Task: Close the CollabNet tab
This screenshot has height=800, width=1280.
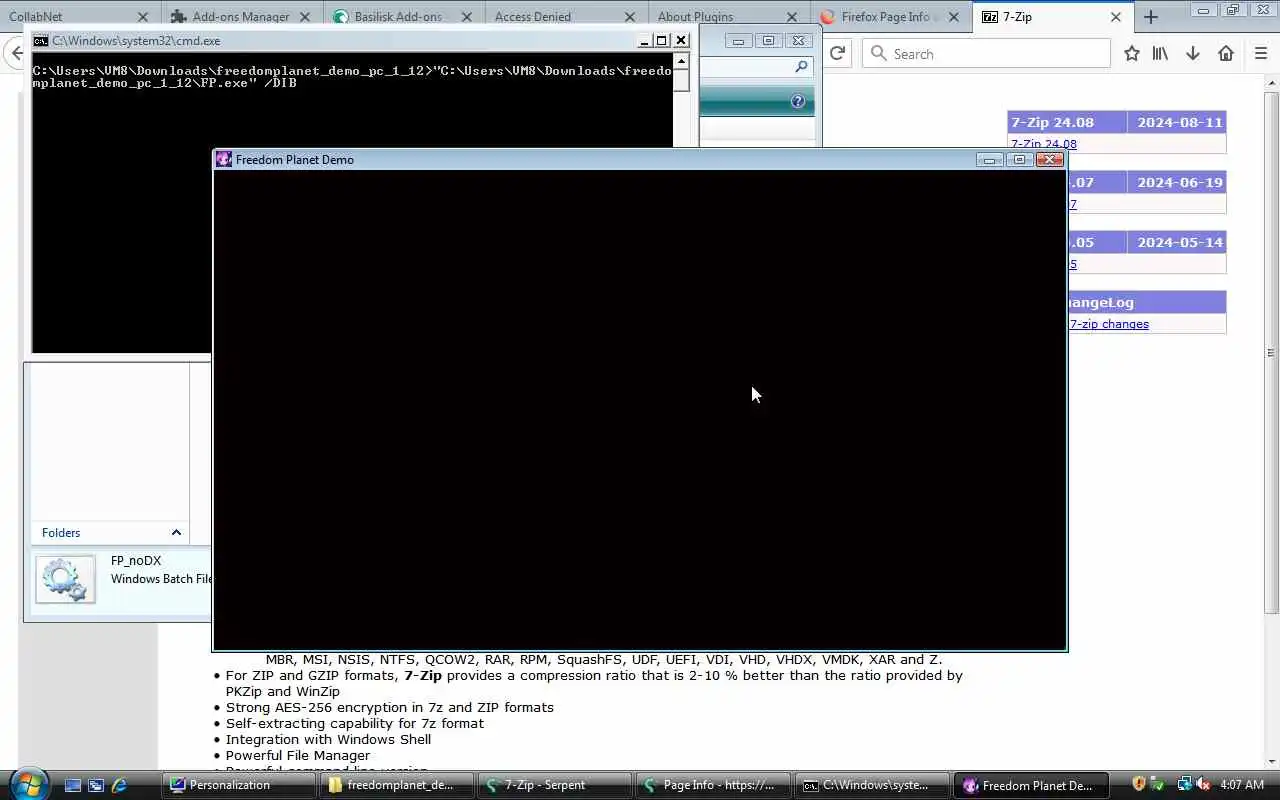Action: click(142, 17)
